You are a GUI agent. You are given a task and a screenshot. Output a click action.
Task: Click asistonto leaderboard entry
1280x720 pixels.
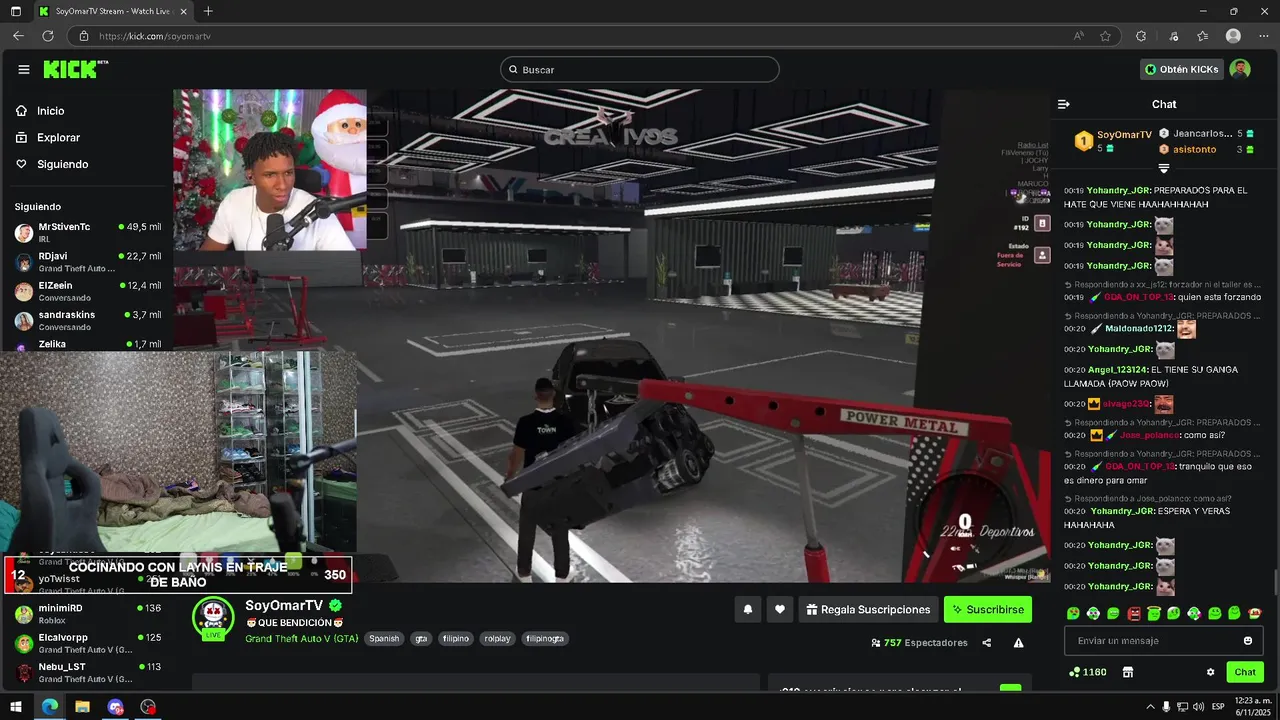coord(1207,149)
